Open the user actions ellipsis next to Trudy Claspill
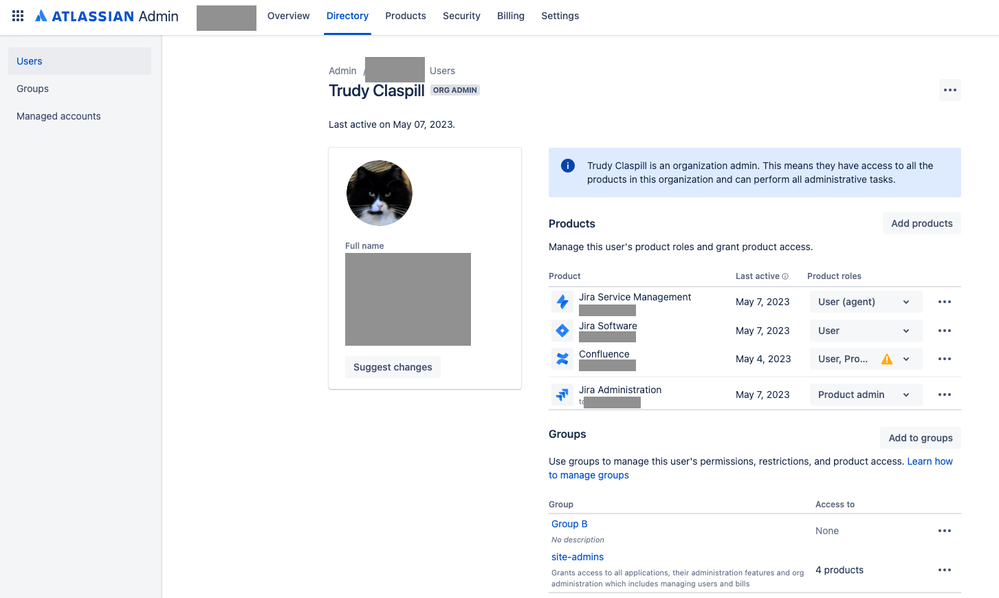This screenshot has width=999, height=598. pyautogui.click(x=950, y=90)
